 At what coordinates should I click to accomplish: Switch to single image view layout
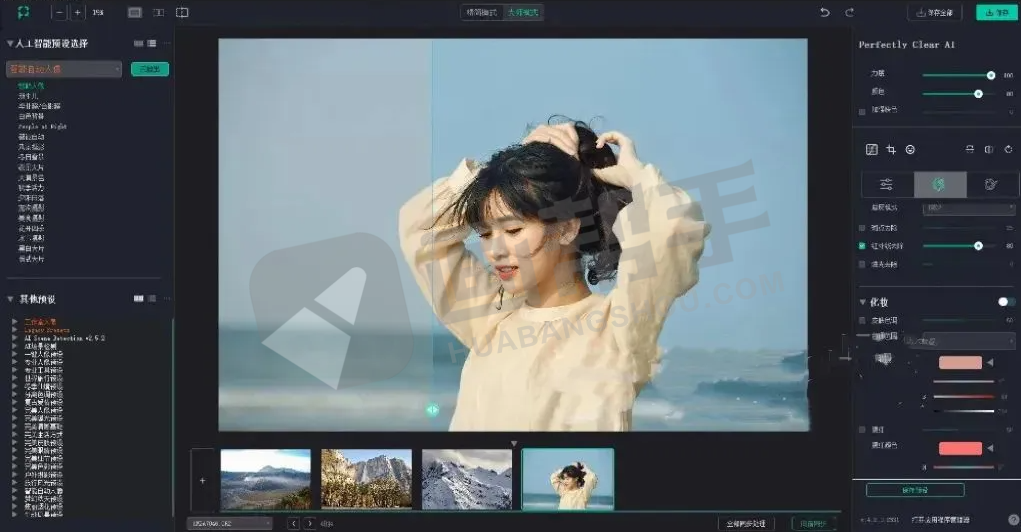[135, 12]
